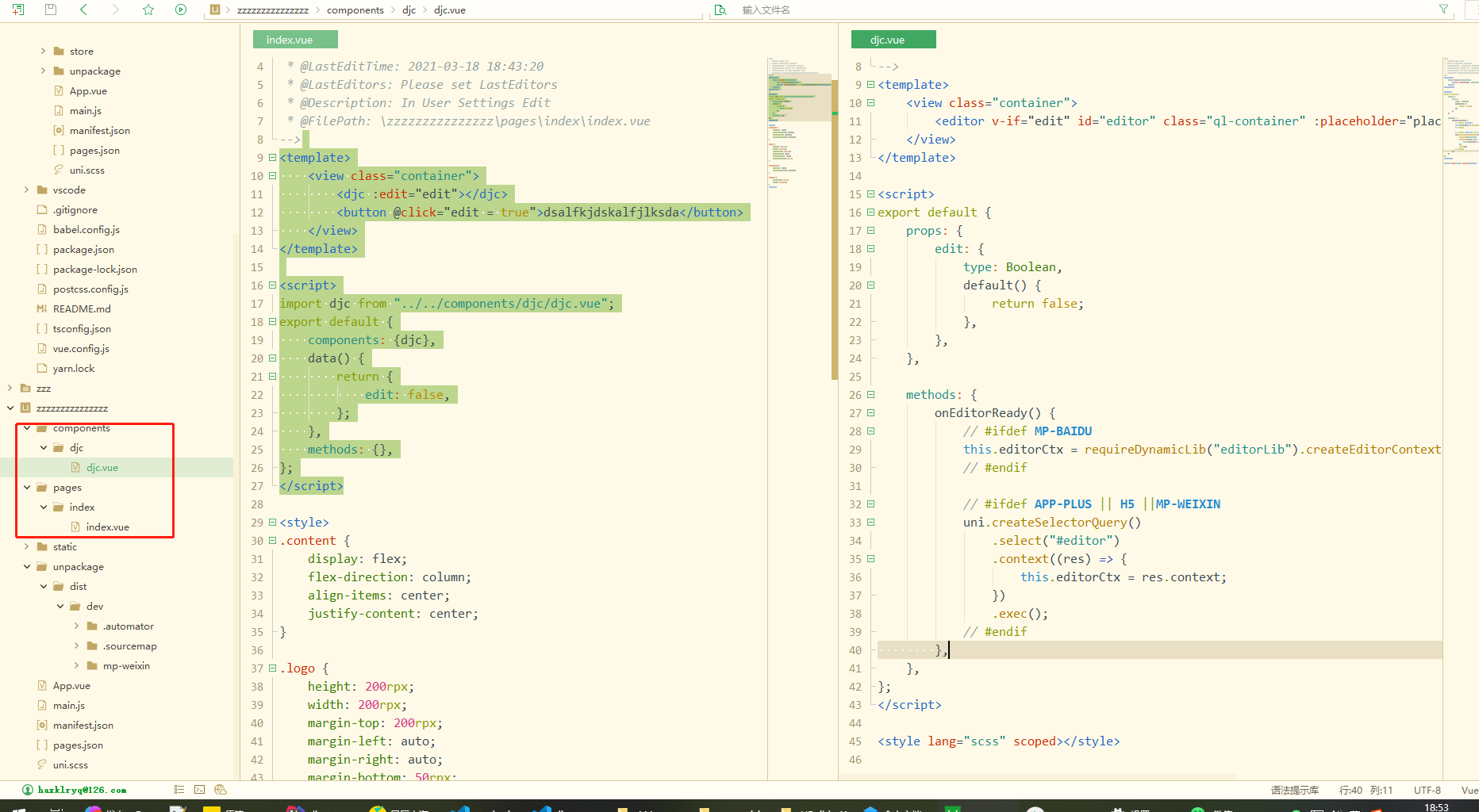Click 'zzzzzzzzzzzzzzz' in the breadcrumb path
The width and height of the screenshot is (1479, 812).
click(x=272, y=10)
